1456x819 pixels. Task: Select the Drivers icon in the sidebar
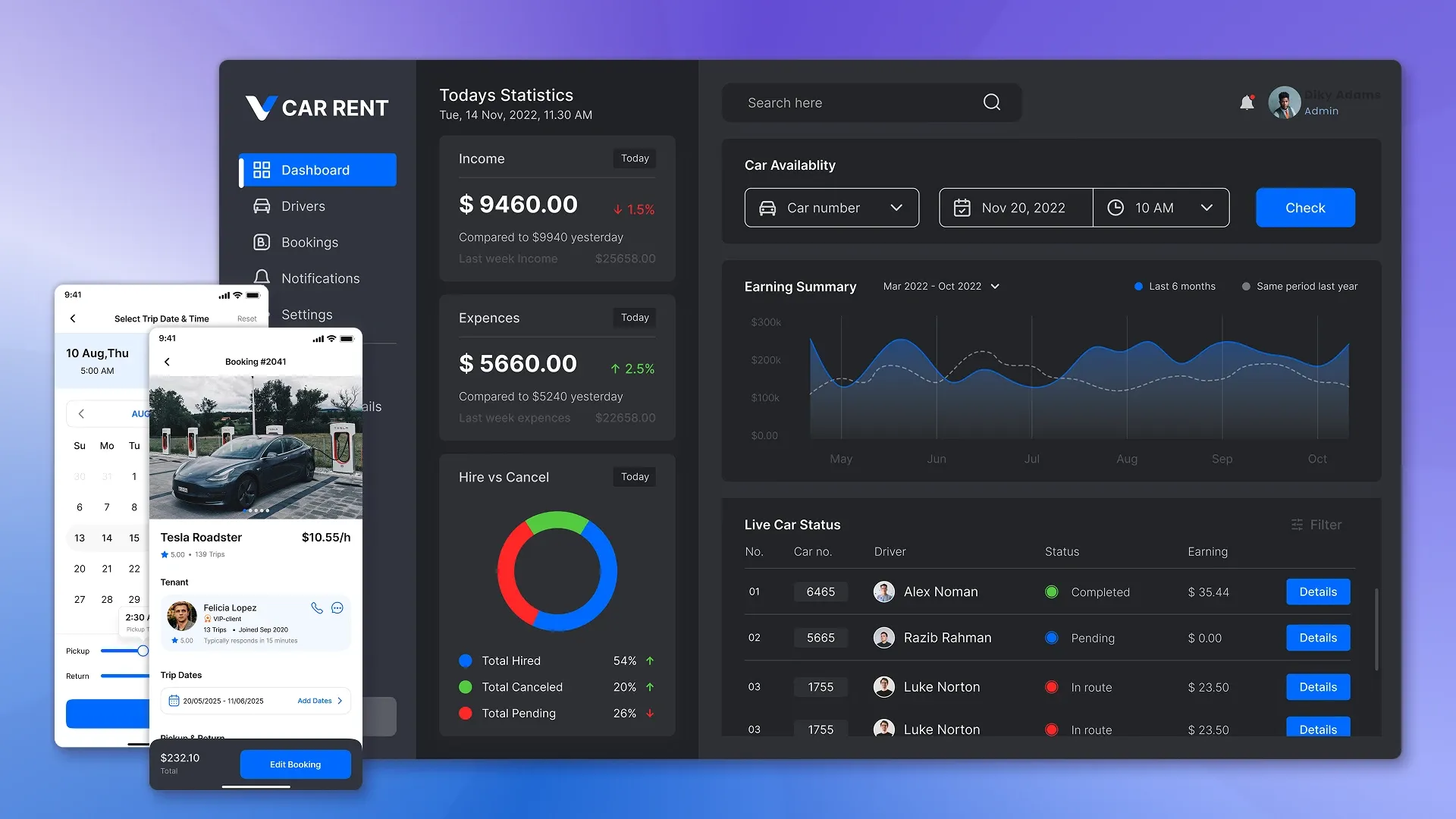tap(262, 206)
